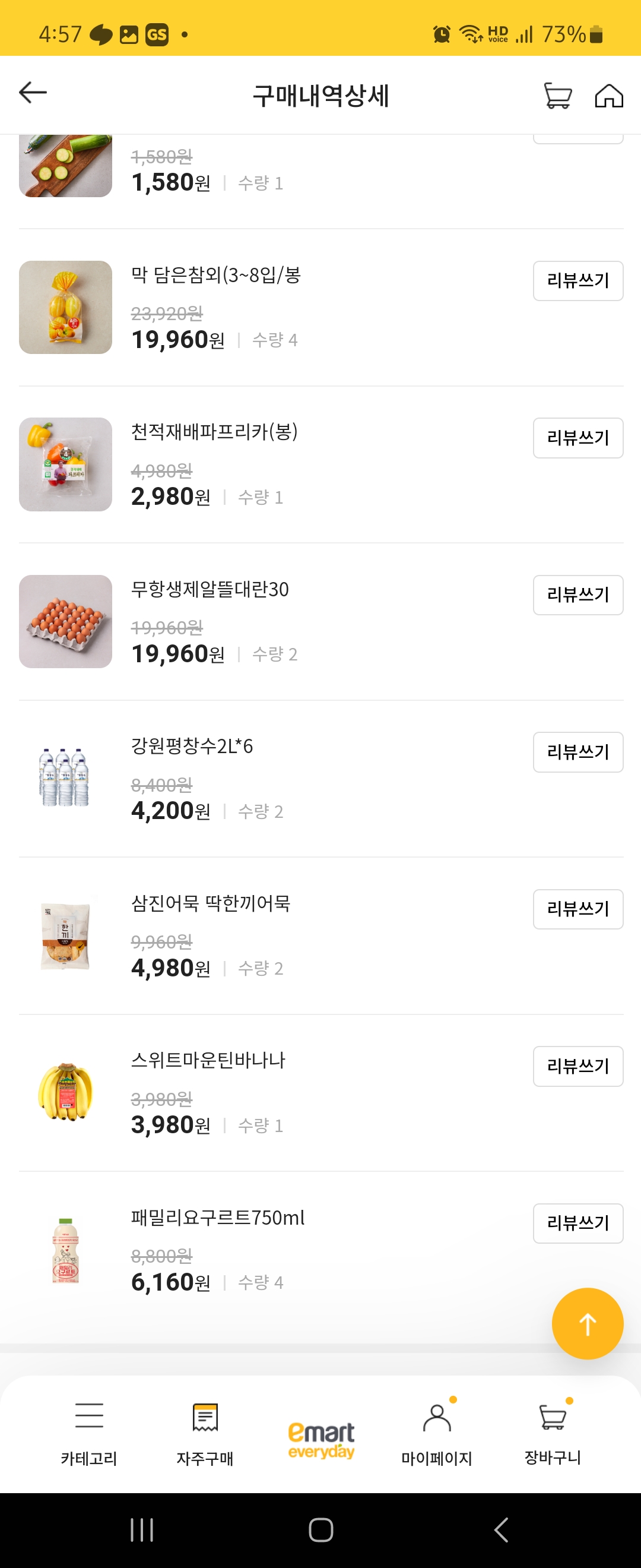
Task: Write review for 천적재배파프리카
Action: point(577,438)
